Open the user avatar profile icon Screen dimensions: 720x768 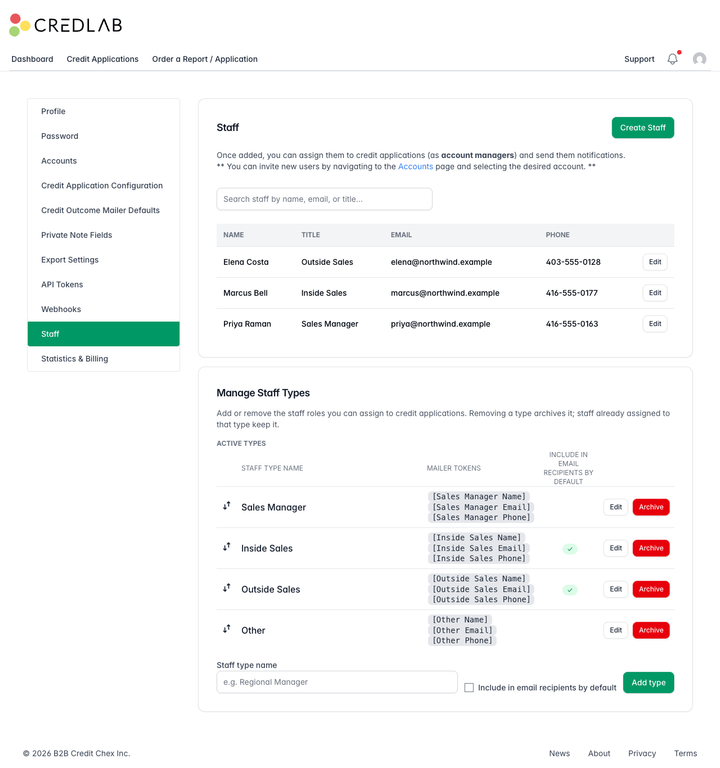(699, 59)
